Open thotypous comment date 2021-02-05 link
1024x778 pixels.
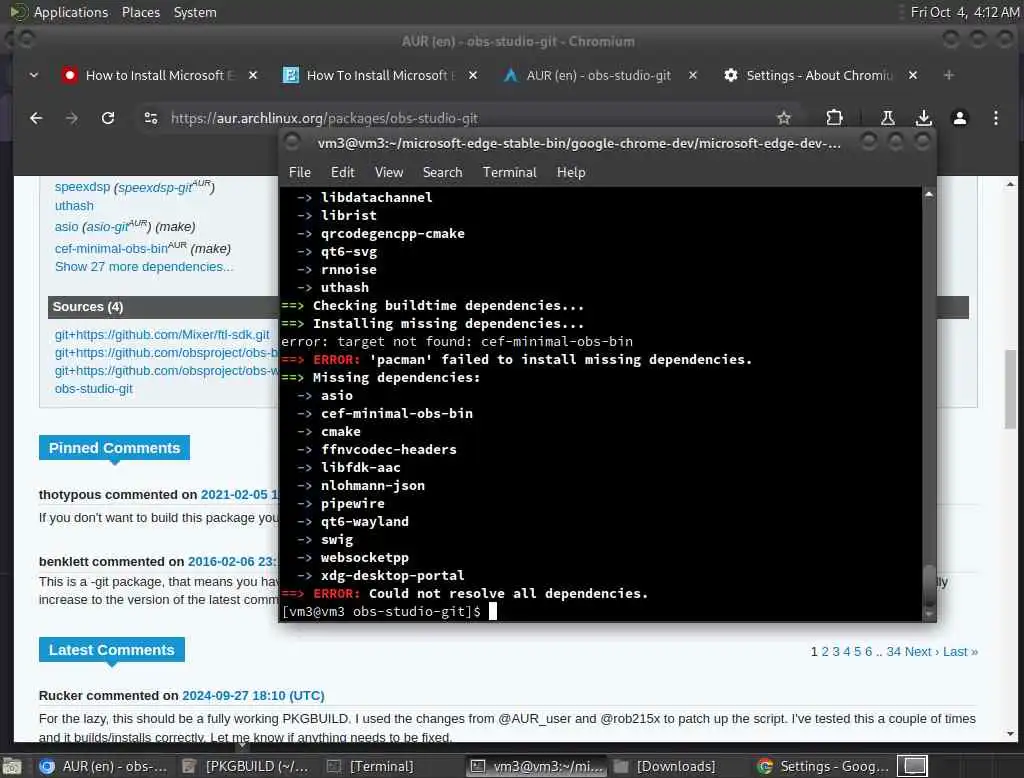tap(239, 494)
